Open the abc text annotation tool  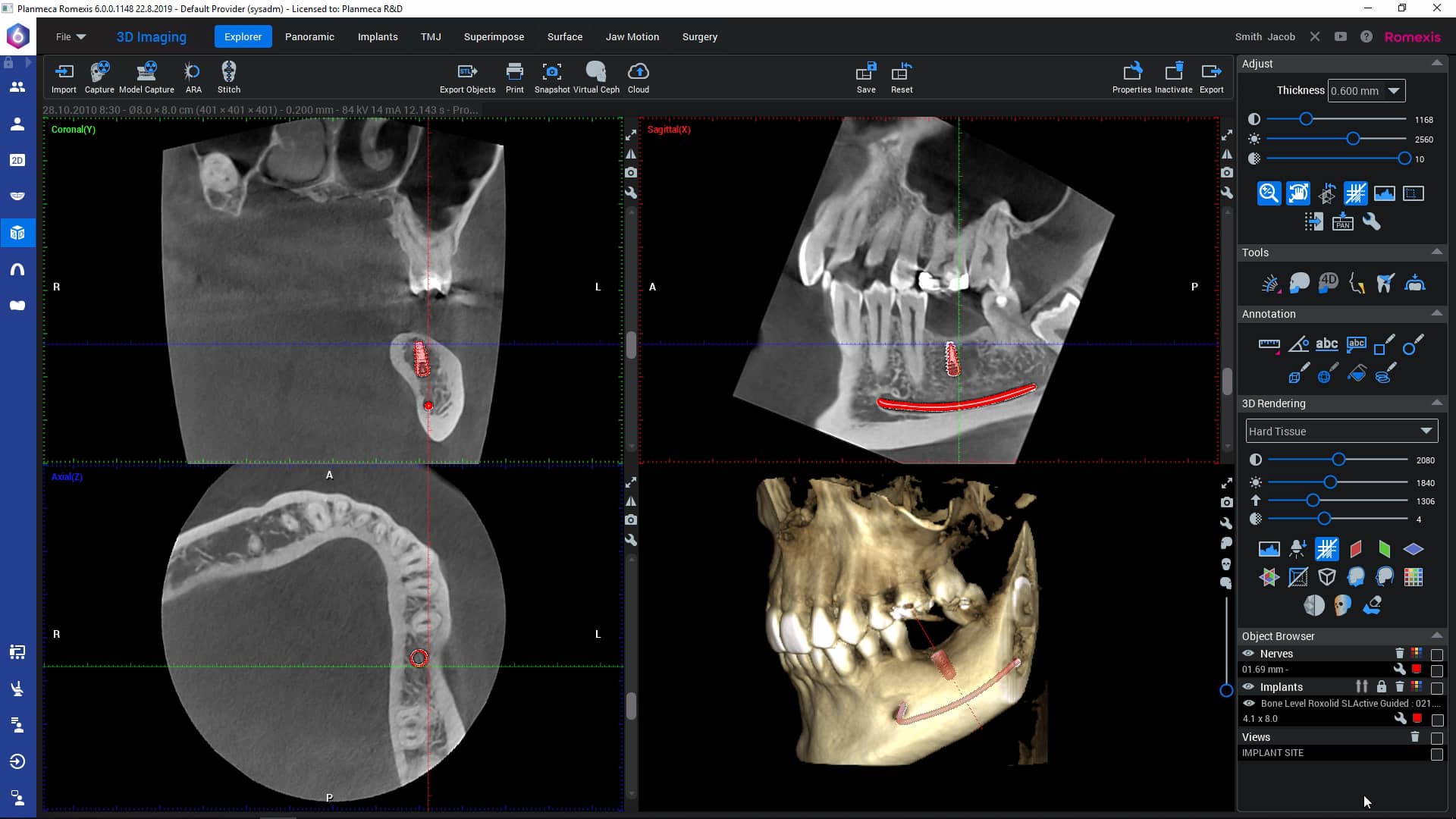tap(1327, 344)
